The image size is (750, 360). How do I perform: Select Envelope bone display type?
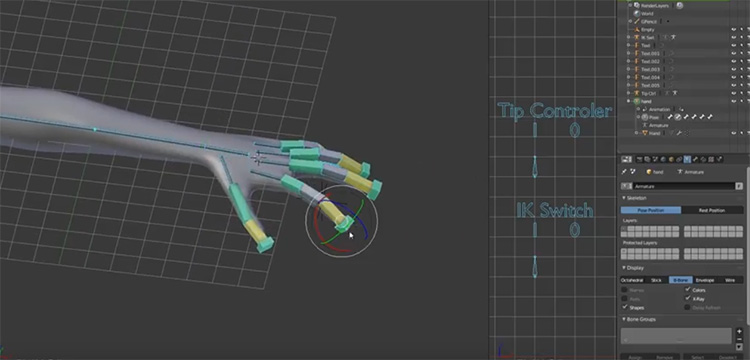[705, 280]
